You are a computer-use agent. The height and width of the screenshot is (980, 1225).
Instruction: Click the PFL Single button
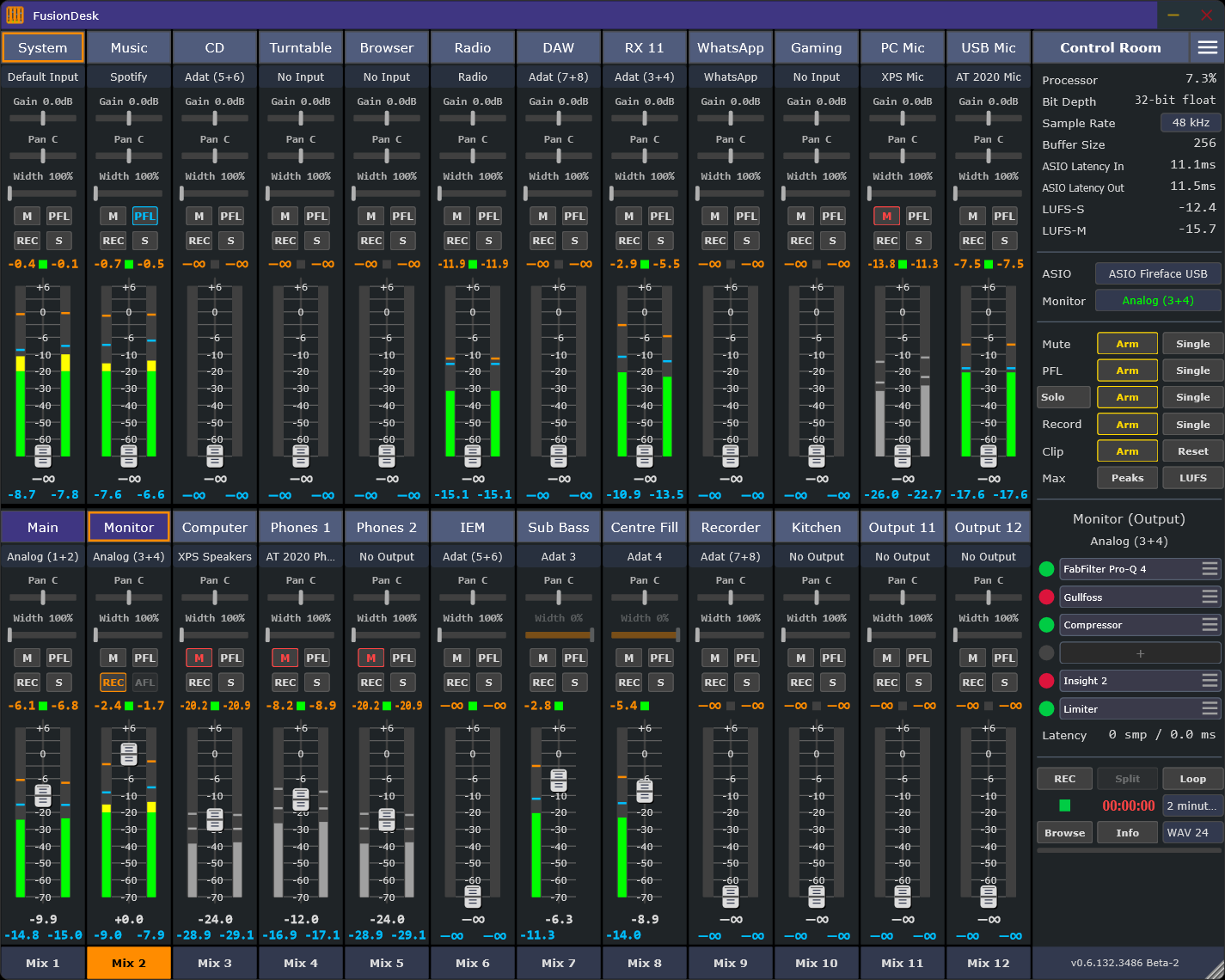1192,371
